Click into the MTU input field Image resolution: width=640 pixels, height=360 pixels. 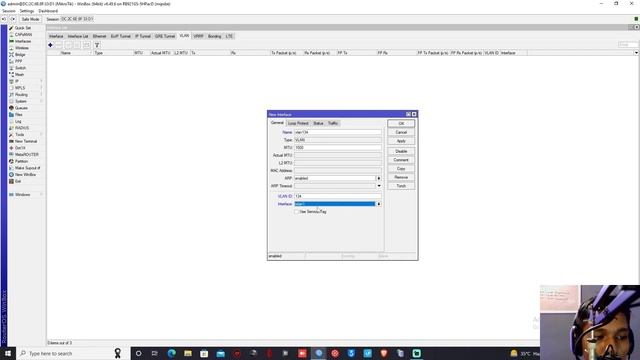point(338,148)
